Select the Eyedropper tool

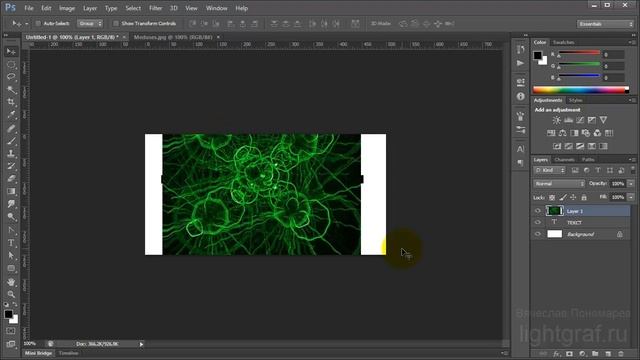coord(11,115)
